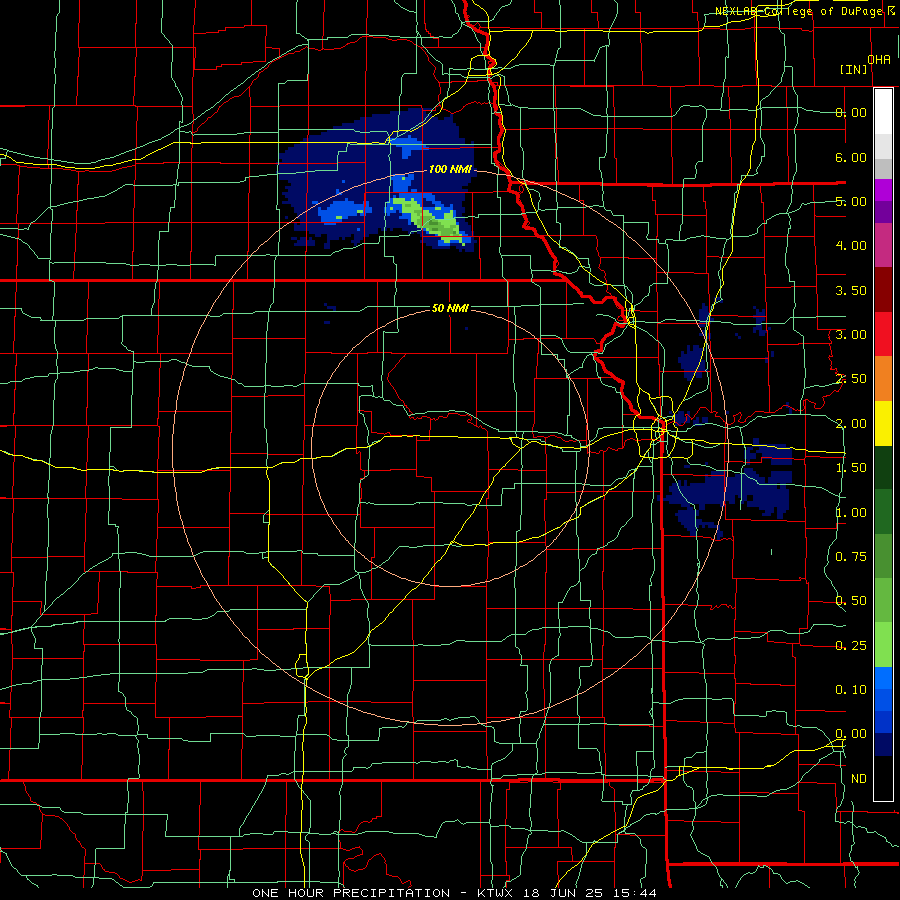This screenshot has height=900, width=900.
Task: Select the 6.00 legend value
Action: [851, 157]
